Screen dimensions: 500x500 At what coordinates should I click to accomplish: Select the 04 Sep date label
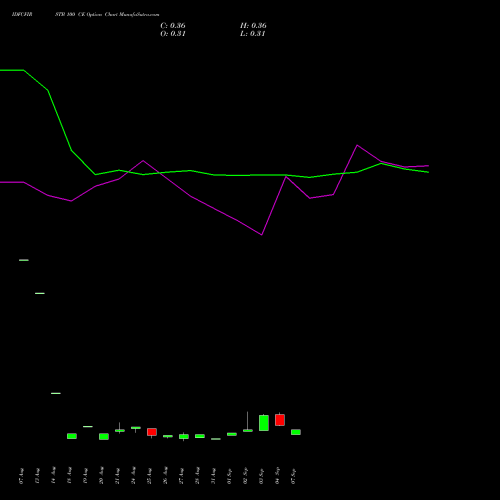click(277, 476)
